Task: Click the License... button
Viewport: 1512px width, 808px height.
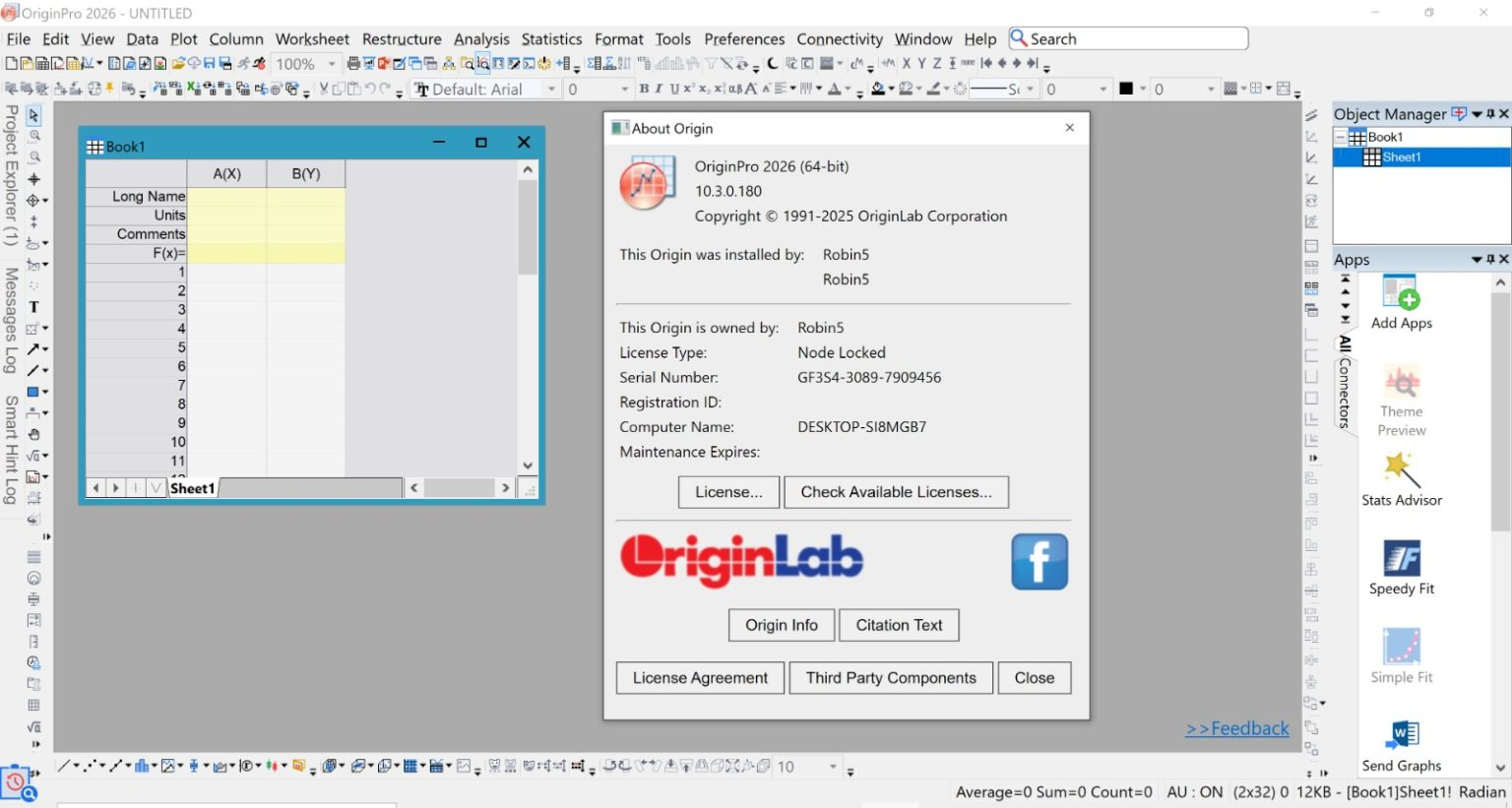Action: coord(728,492)
